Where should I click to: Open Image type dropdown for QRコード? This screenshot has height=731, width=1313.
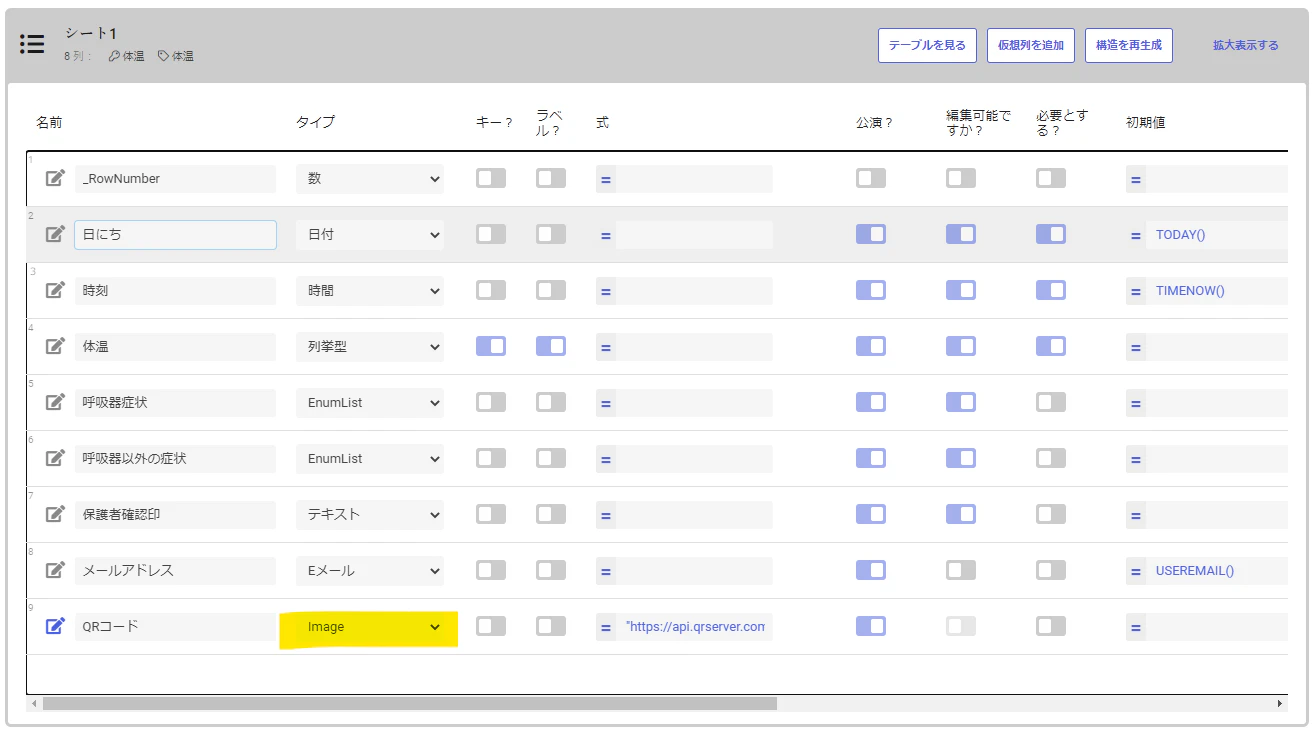click(x=370, y=627)
